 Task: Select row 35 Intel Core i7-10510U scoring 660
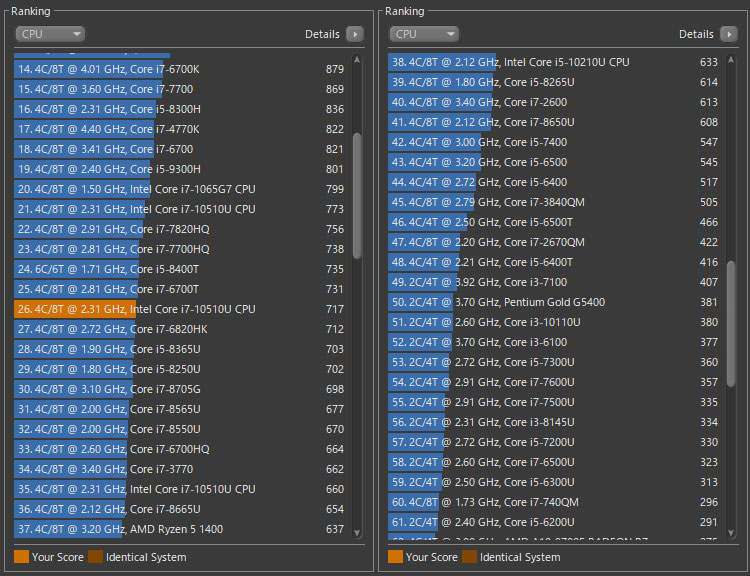tap(181, 489)
